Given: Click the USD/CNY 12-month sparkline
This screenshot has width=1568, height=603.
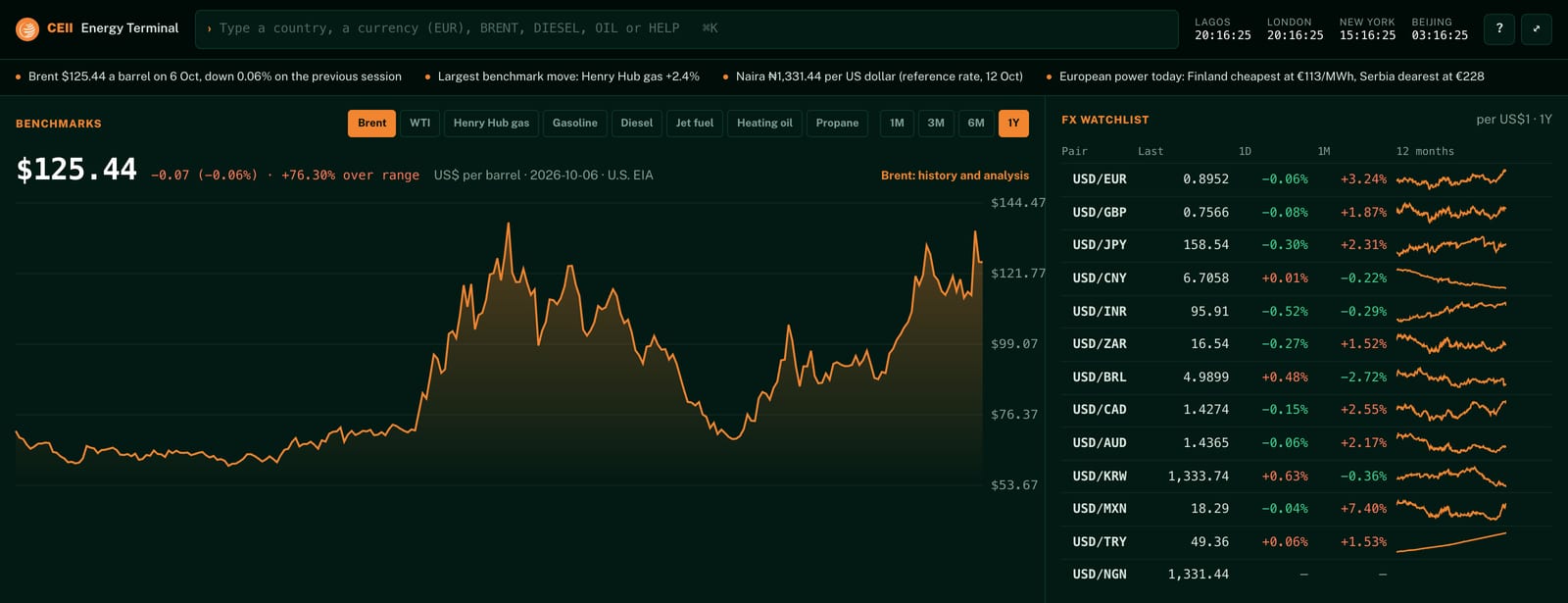Looking at the screenshot, I should 1451,278.
